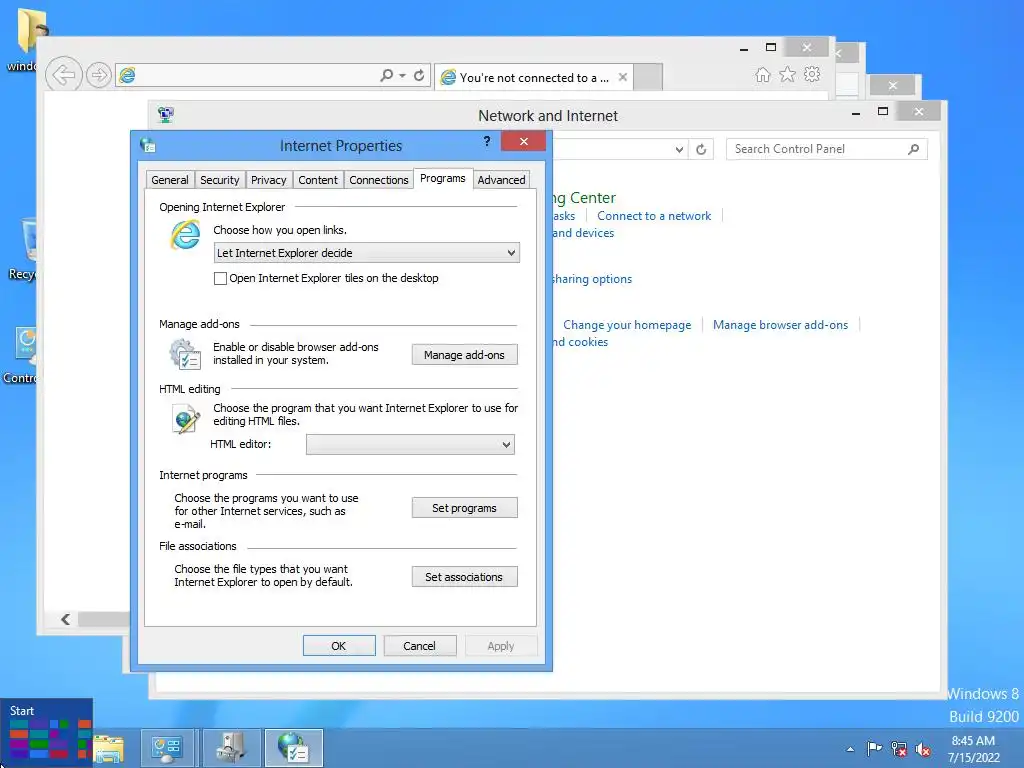Screen dimensions: 1024x768
Task: Open the Manage browser add-ons link
Action: pos(780,325)
